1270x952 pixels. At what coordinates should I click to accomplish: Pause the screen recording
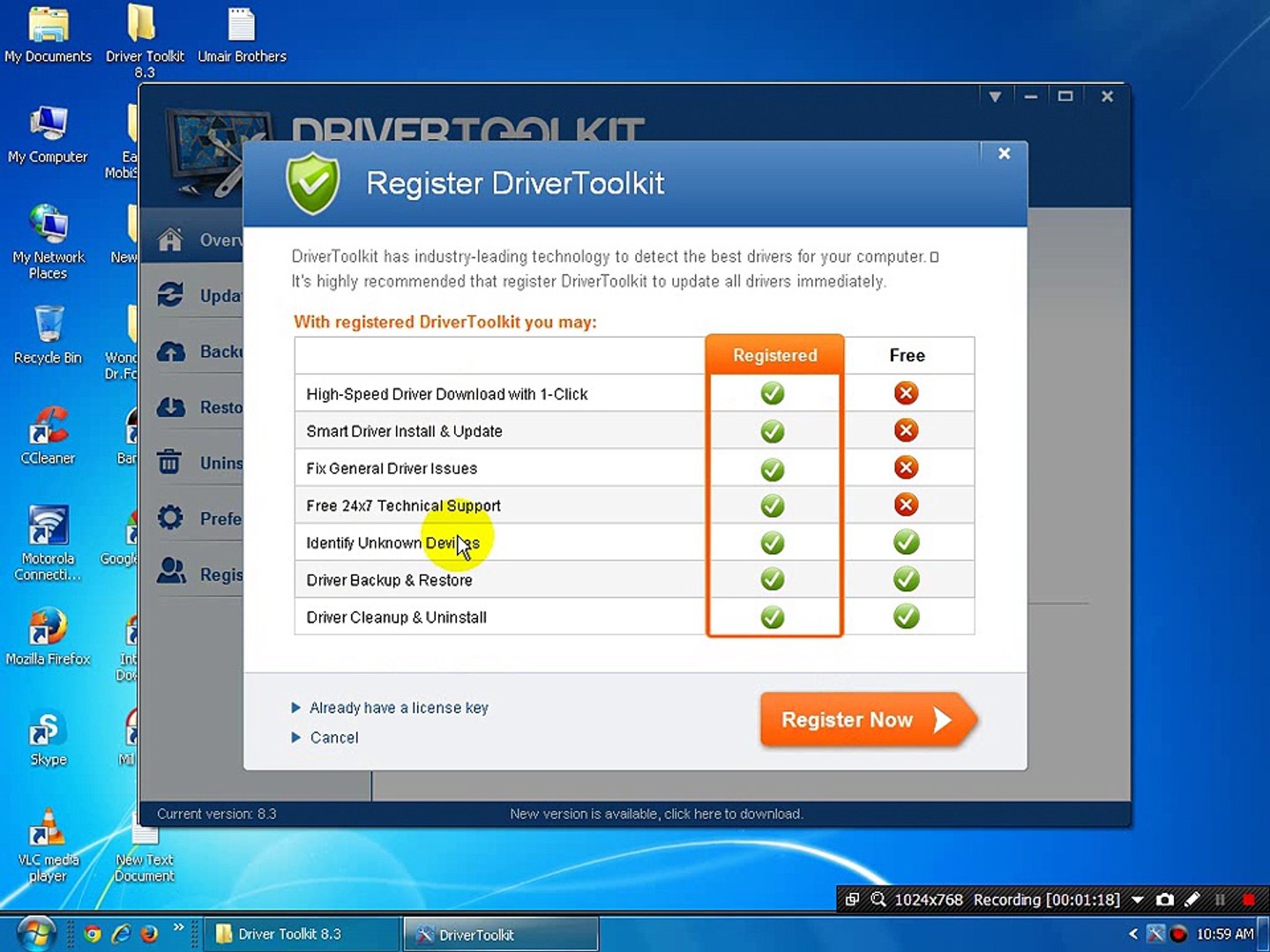tap(1221, 899)
